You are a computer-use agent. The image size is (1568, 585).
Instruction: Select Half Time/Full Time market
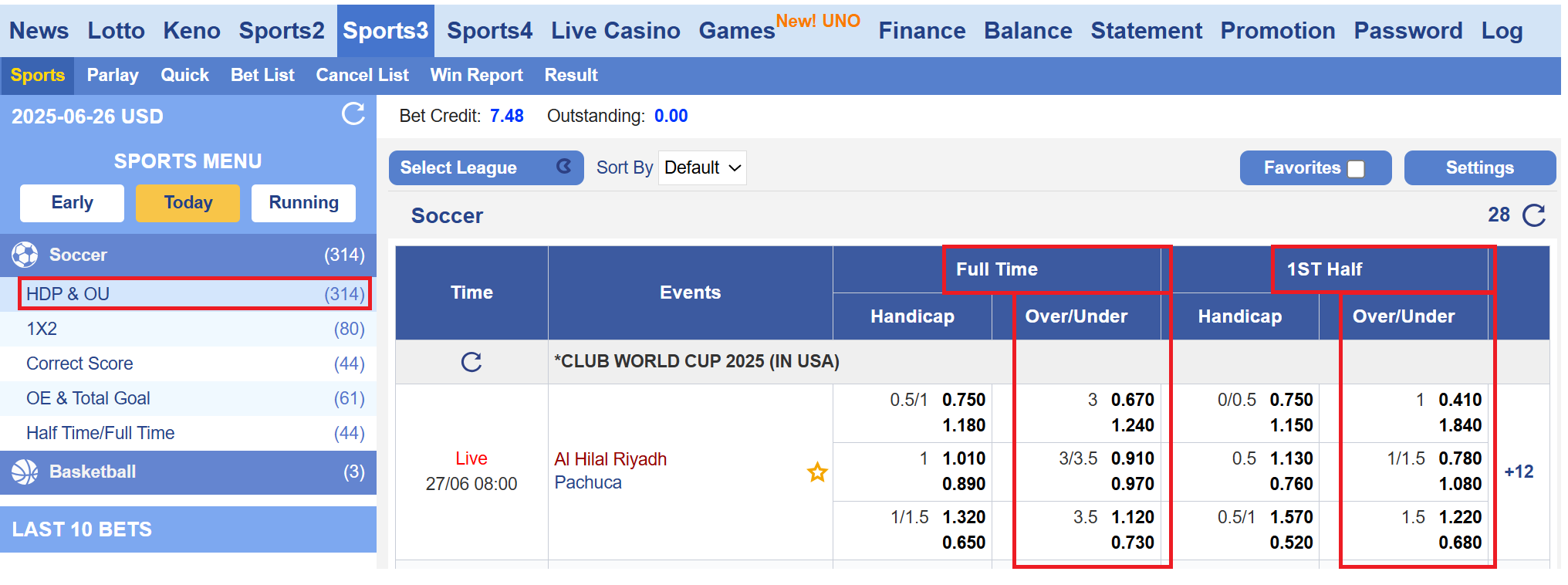click(188, 433)
